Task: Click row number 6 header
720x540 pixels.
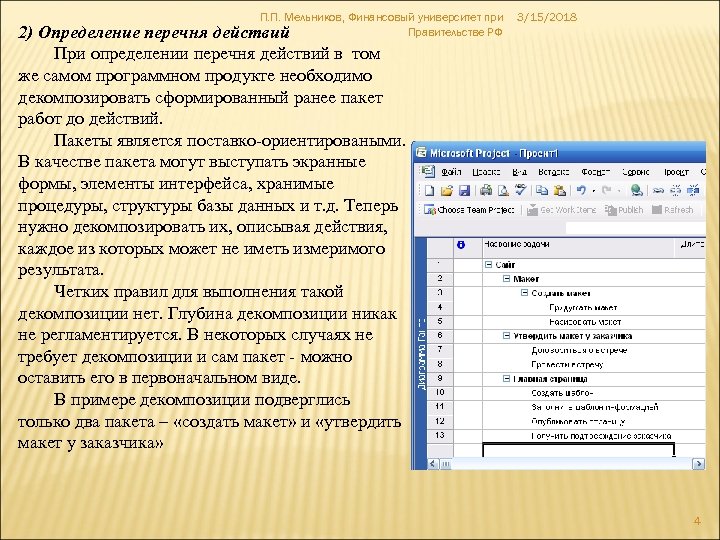Action: point(440,336)
